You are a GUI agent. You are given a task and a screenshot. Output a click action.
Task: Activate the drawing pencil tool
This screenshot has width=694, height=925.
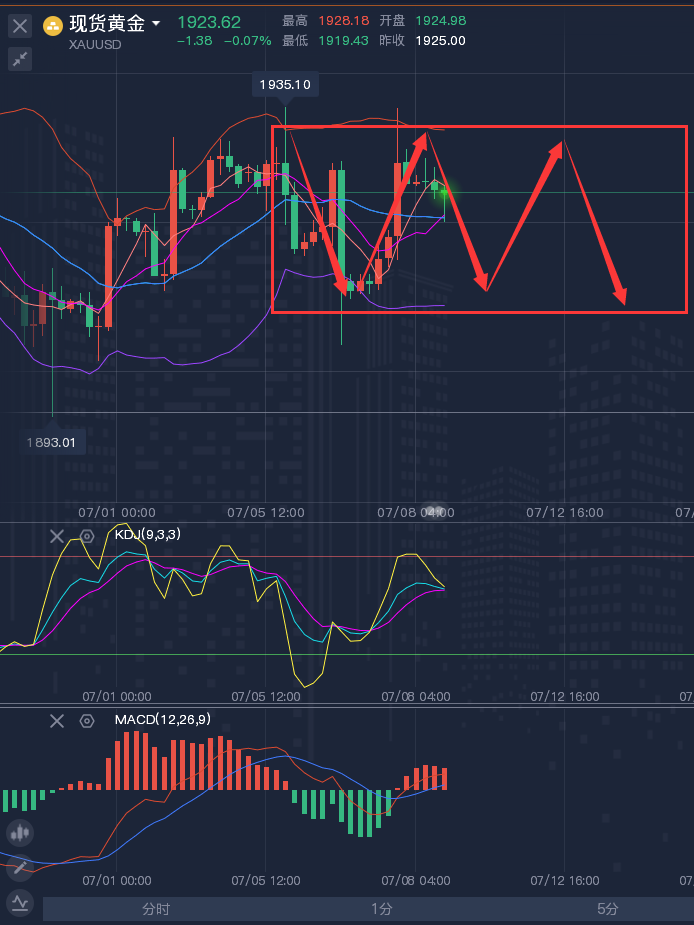(x=20, y=868)
